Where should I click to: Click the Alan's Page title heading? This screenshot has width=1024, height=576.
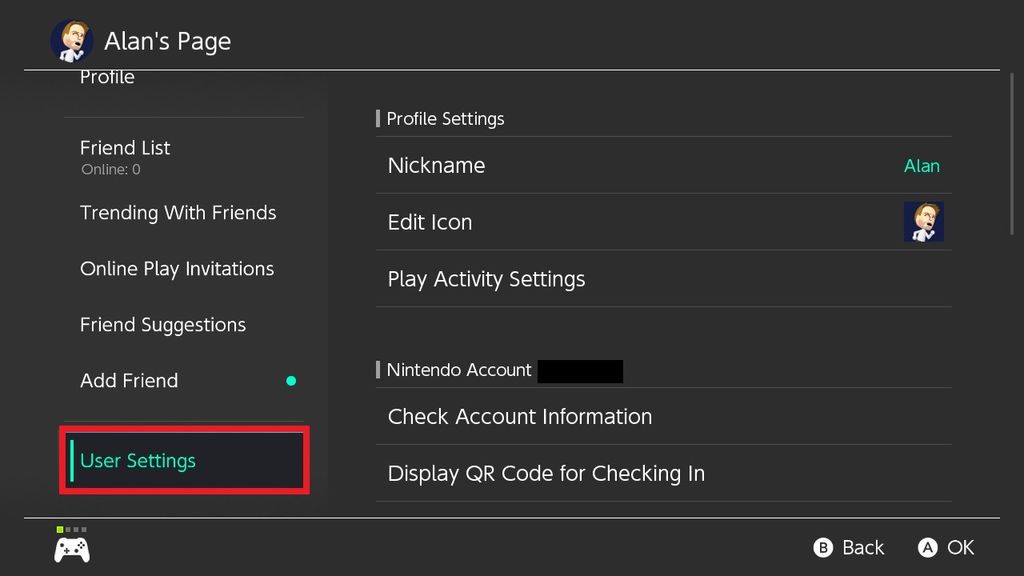coord(168,41)
